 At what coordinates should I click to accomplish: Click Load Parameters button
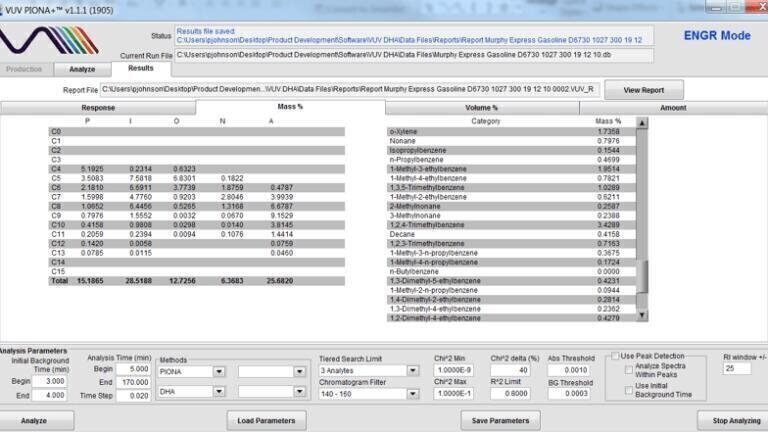(x=266, y=421)
